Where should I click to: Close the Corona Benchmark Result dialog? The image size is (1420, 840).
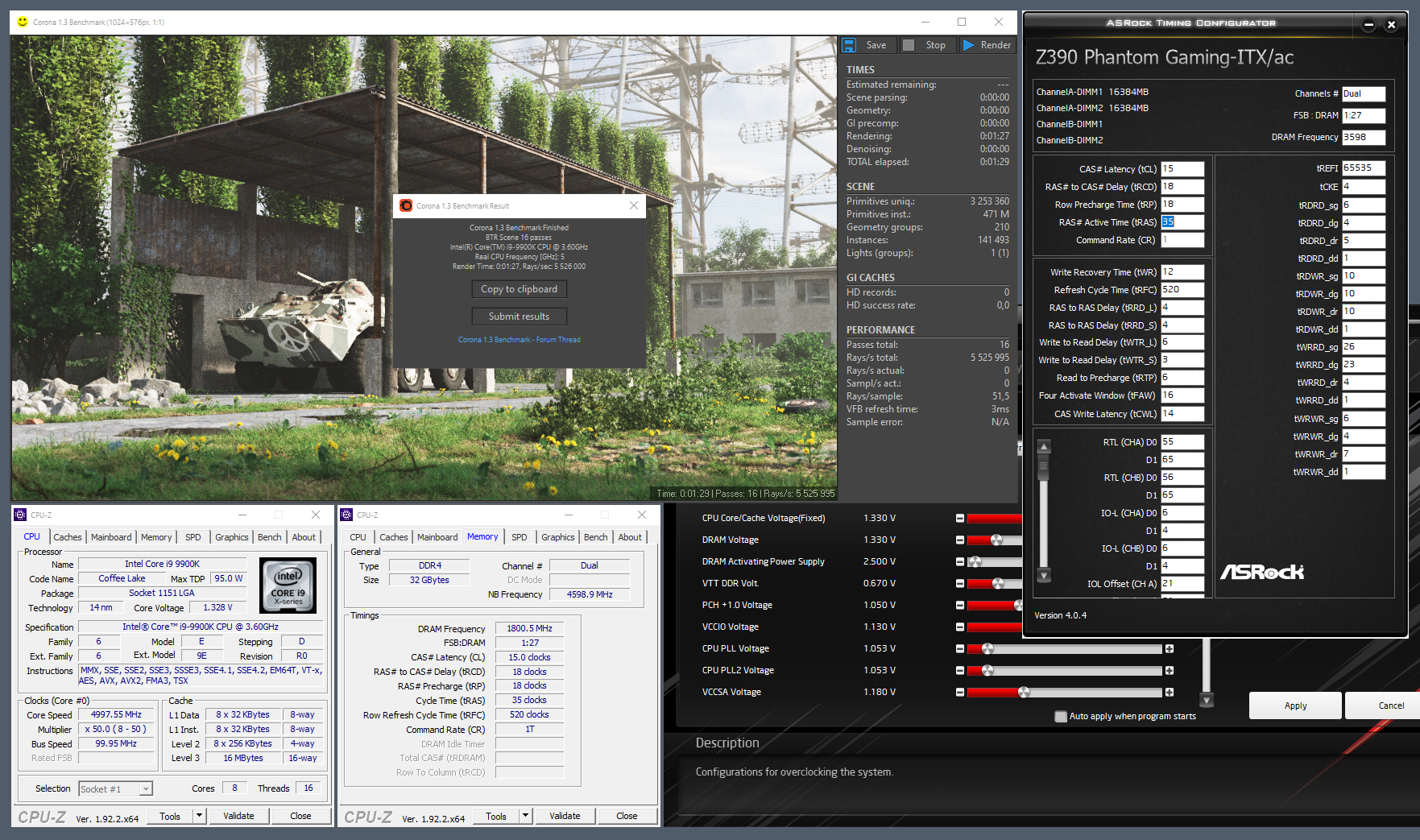(634, 205)
